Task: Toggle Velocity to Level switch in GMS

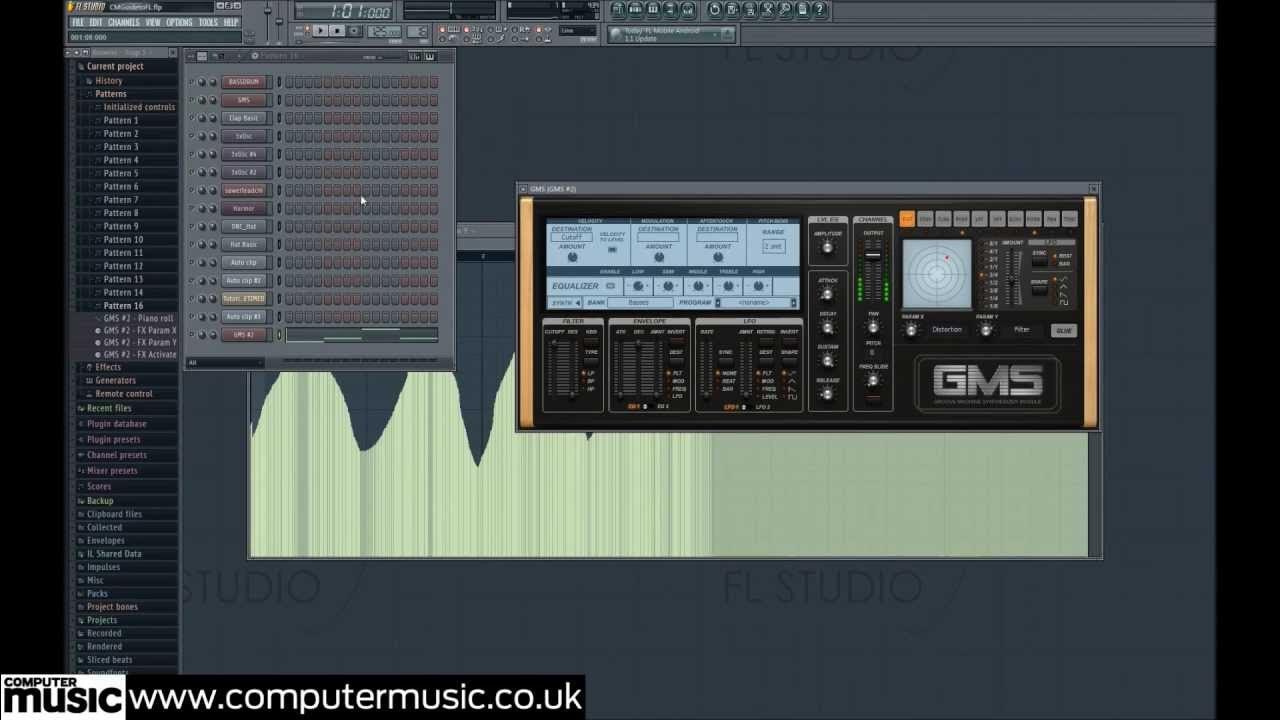Action: pyautogui.click(x=612, y=249)
